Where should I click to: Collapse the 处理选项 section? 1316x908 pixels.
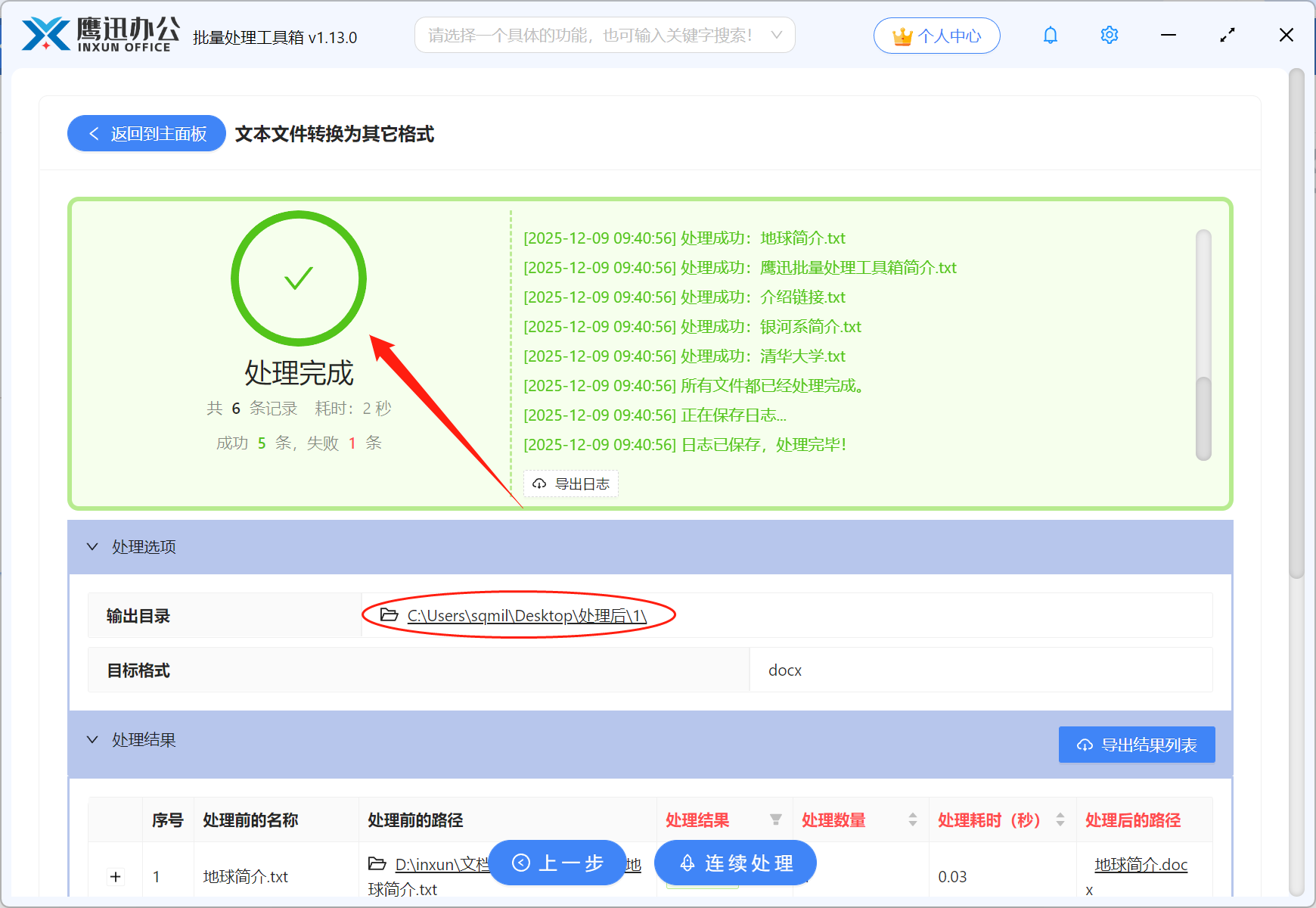click(x=92, y=546)
